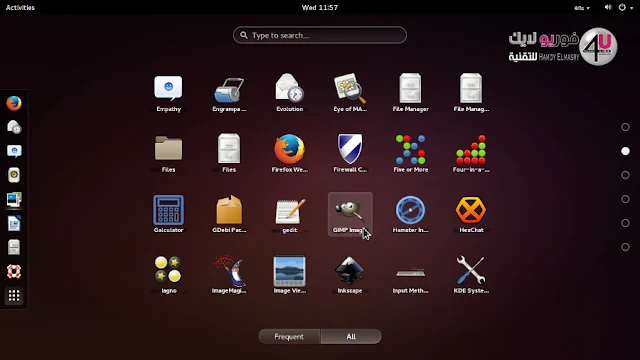This screenshot has height=360, width=640.
Task: Jump to the last page indicator dot
Action: (x=625, y=247)
